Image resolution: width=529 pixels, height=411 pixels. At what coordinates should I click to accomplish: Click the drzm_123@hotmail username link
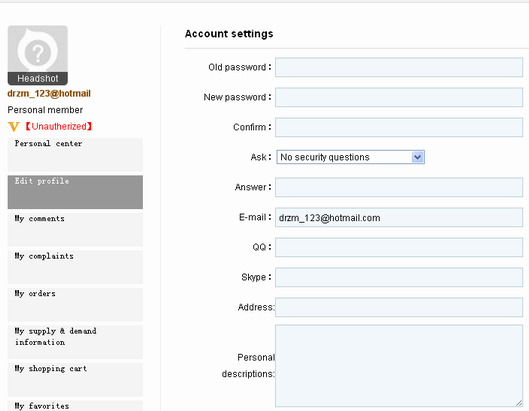pos(49,93)
